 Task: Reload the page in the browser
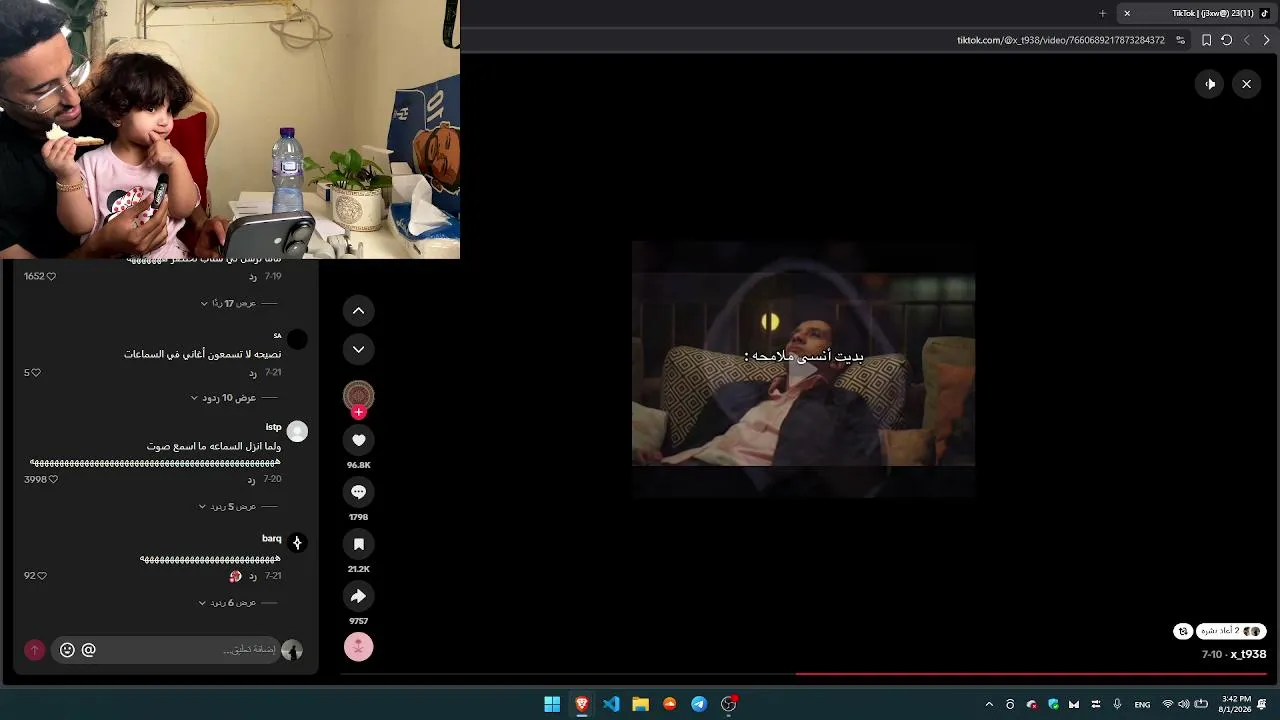coord(1227,40)
